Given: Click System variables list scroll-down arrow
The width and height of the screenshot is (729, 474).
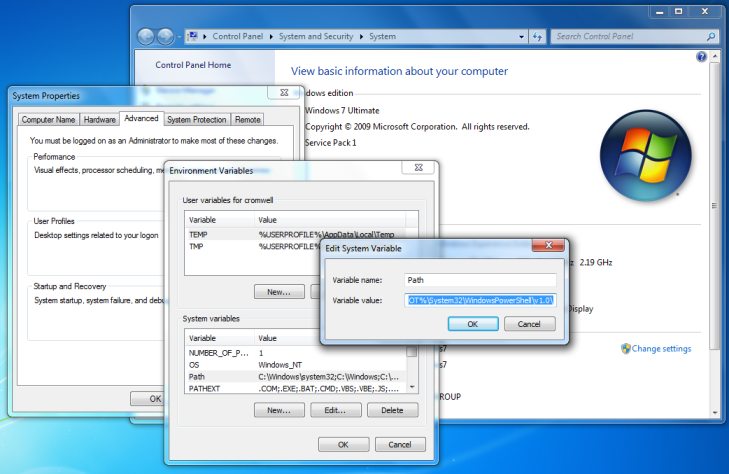Looking at the screenshot, I should click(x=412, y=388).
